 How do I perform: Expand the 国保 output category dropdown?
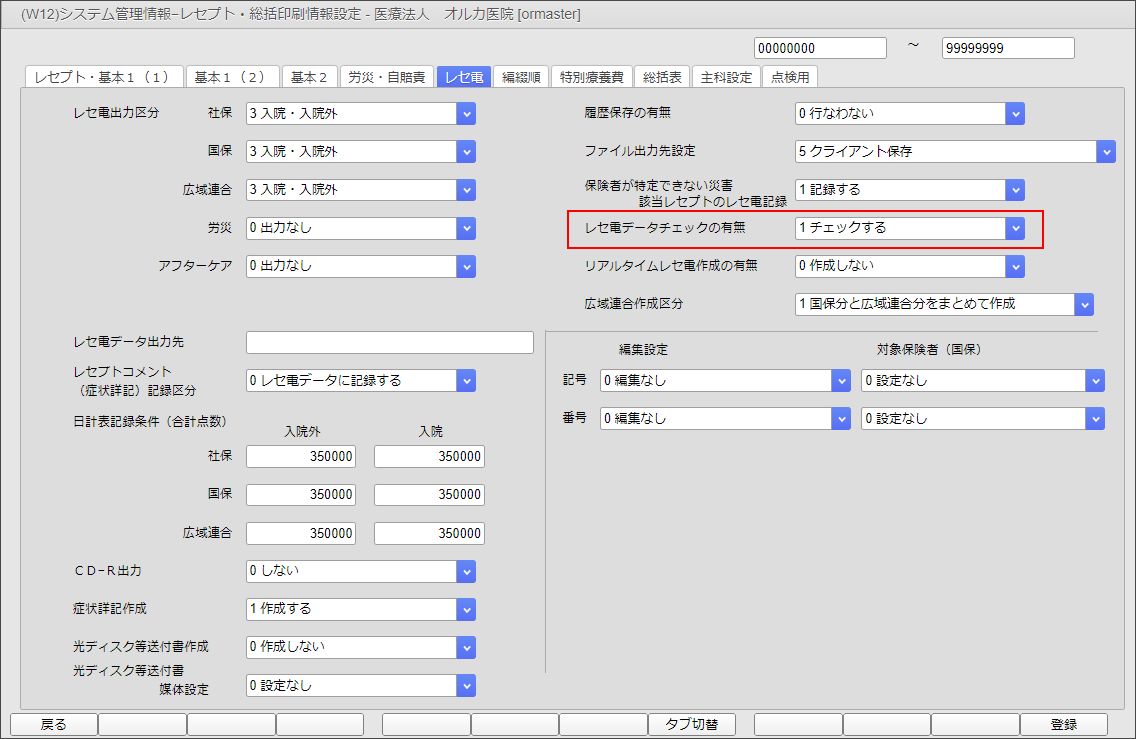[x=466, y=152]
